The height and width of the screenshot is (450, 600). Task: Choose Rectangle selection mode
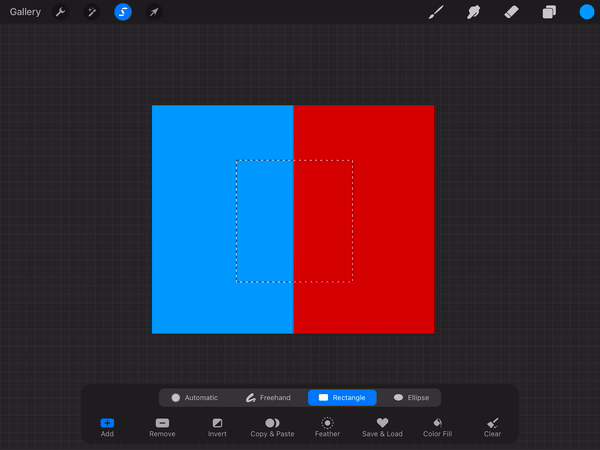342,397
